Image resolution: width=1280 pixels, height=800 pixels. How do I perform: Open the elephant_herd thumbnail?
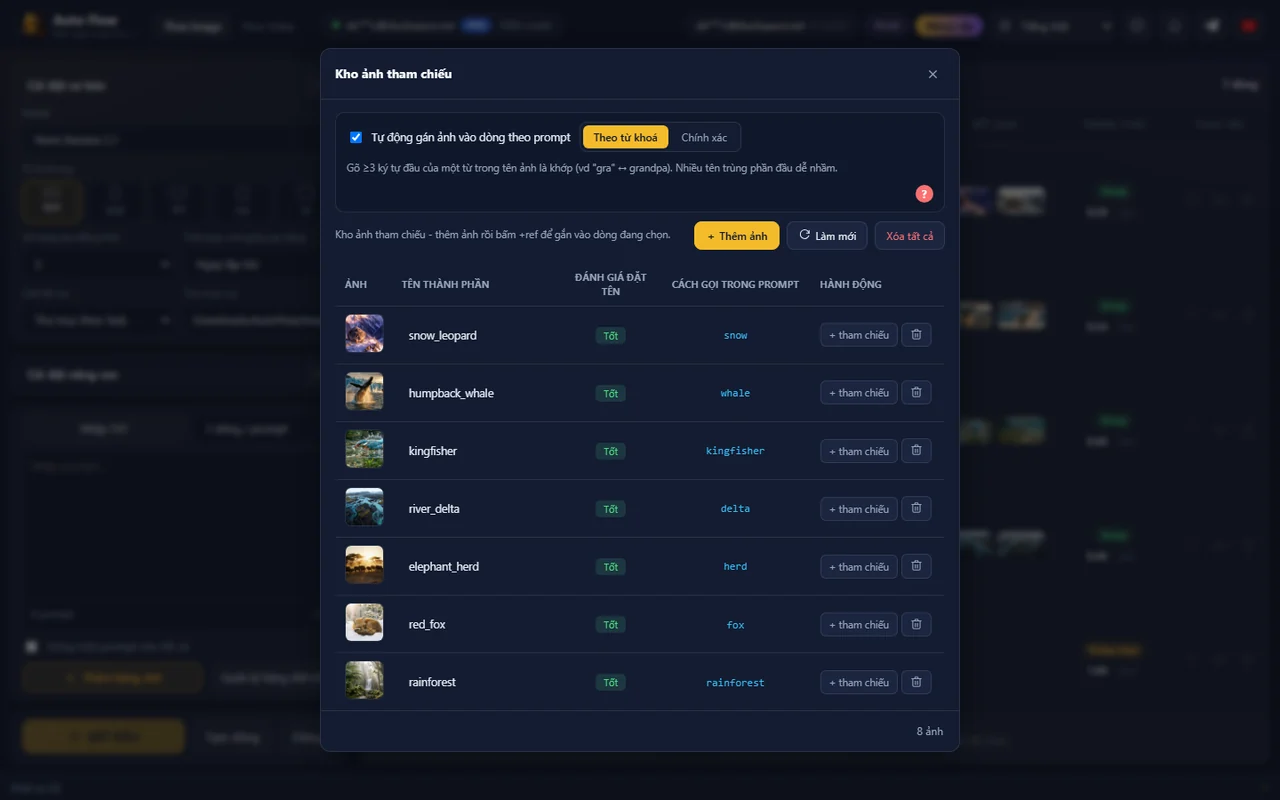point(364,564)
